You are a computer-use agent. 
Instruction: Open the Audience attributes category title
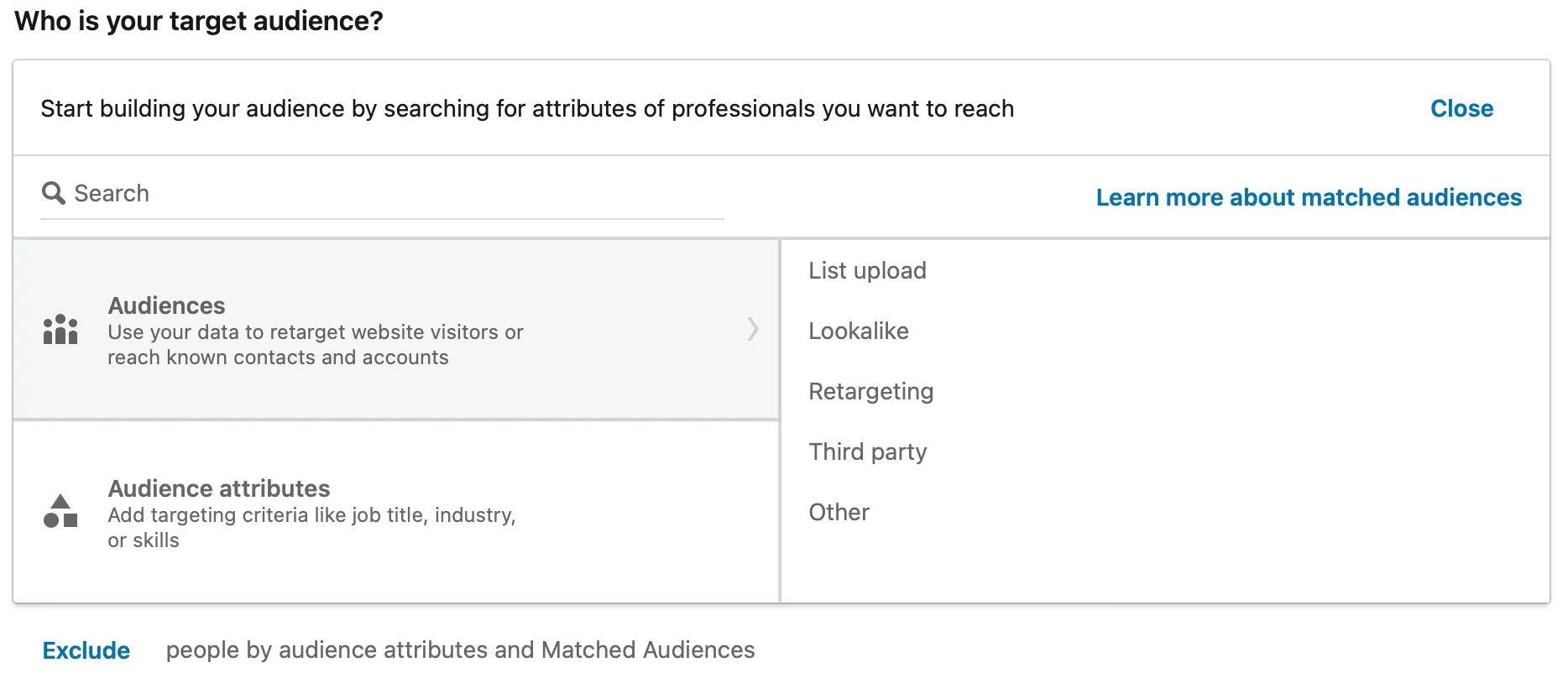click(218, 488)
